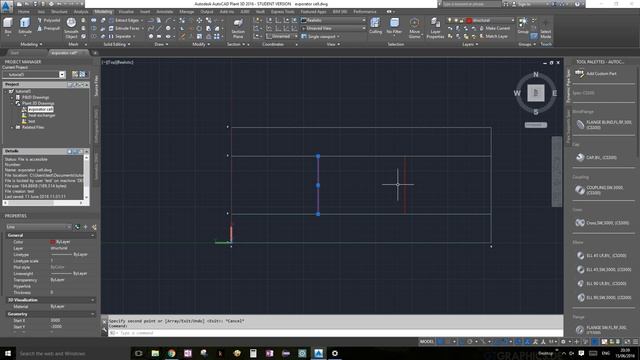The width and height of the screenshot is (640, 360).
Task: Click Chrome icon in Windows taskbar
Action: (171, 353)
